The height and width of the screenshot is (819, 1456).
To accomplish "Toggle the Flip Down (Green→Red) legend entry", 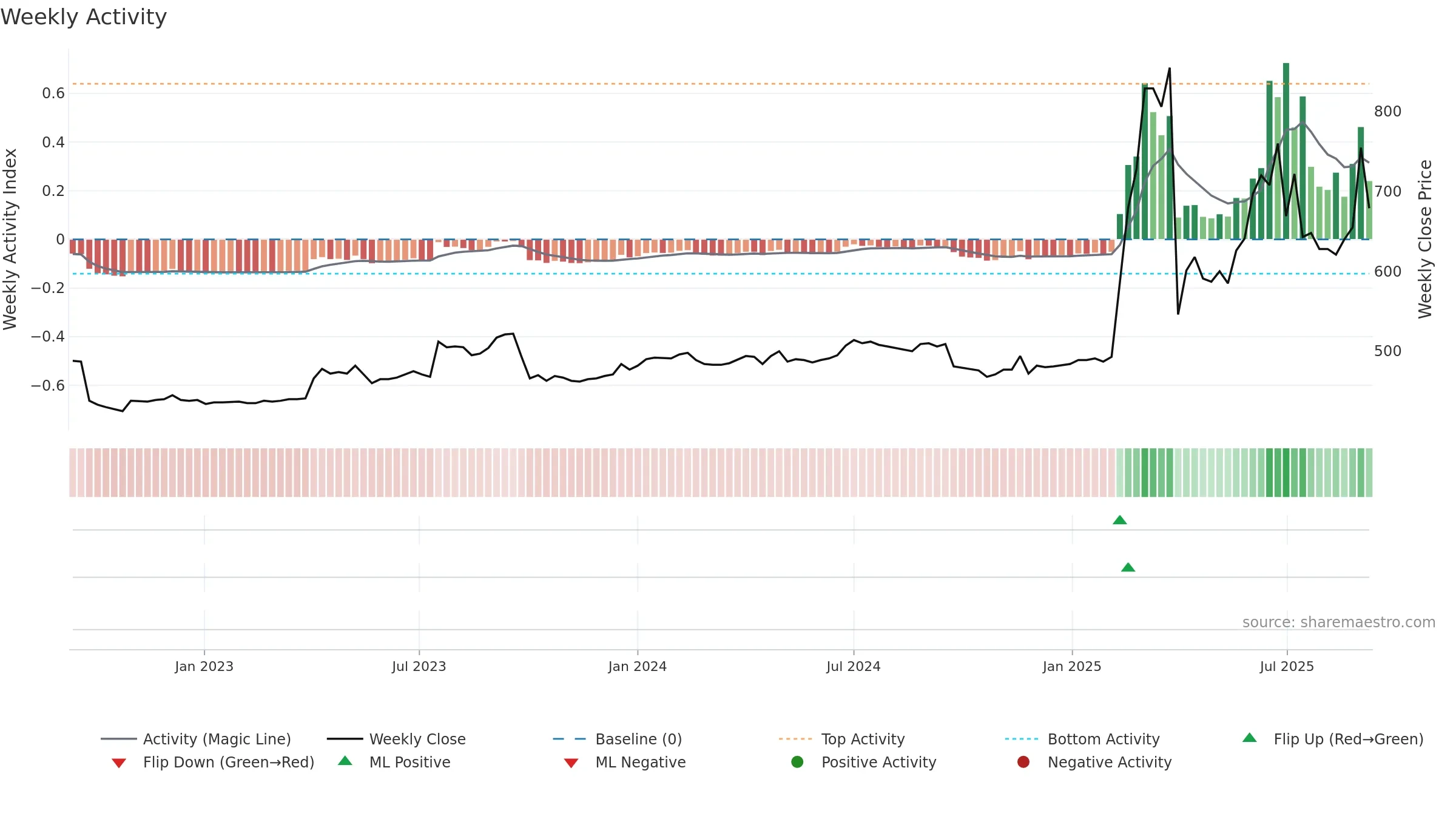I will 213,762.
